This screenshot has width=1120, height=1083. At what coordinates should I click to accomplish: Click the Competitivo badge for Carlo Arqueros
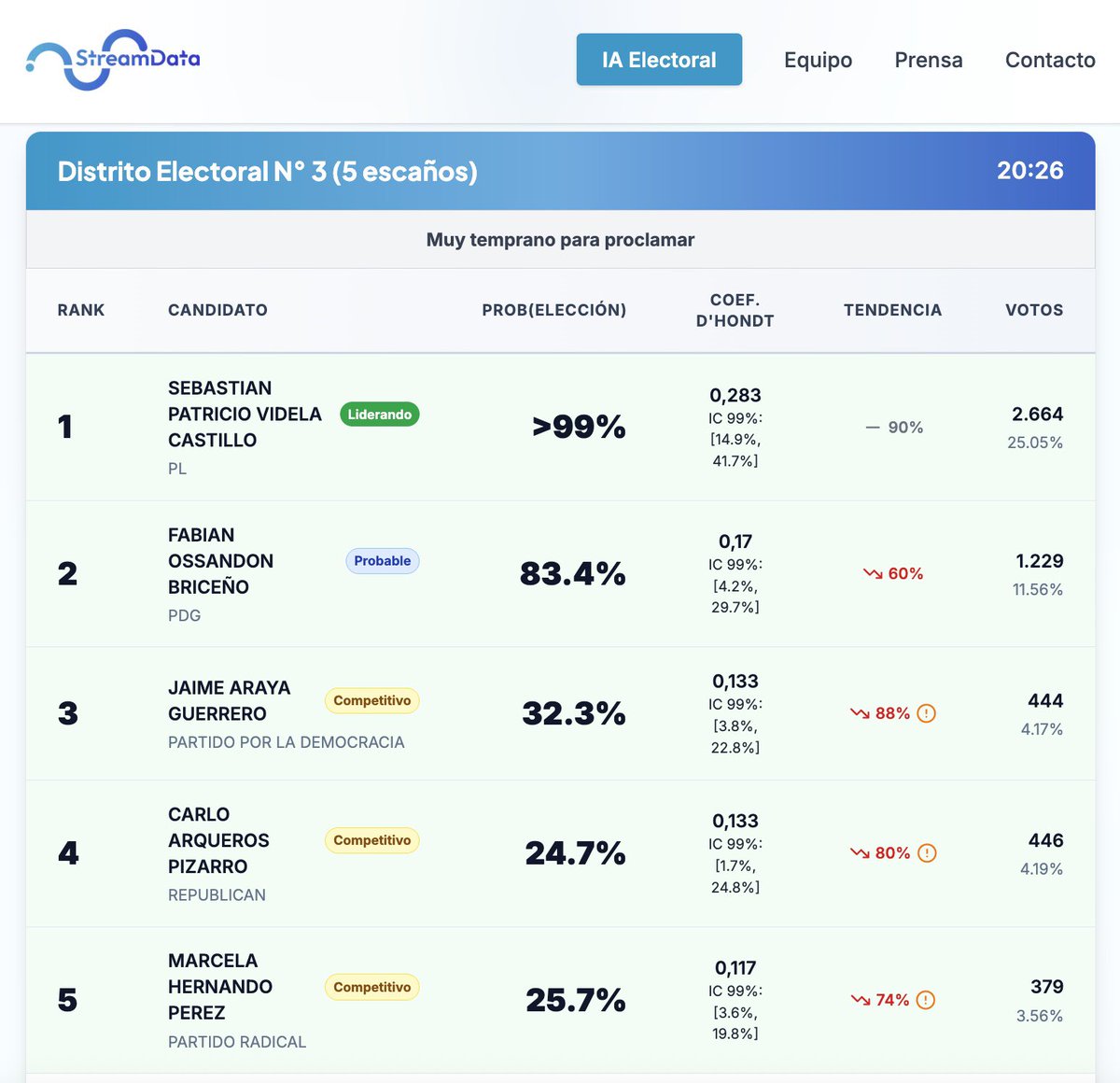tap(372, 840)
